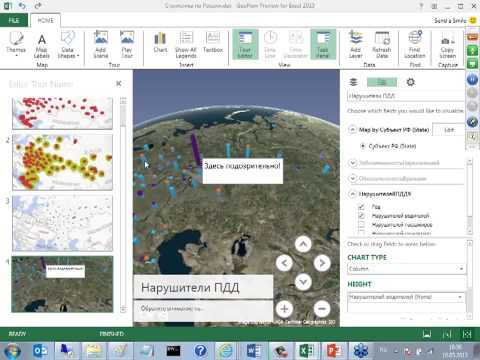This screenshot has width=480, height=360.
Task: Tilt the globe down with down arrow
Action: point(303,282)
